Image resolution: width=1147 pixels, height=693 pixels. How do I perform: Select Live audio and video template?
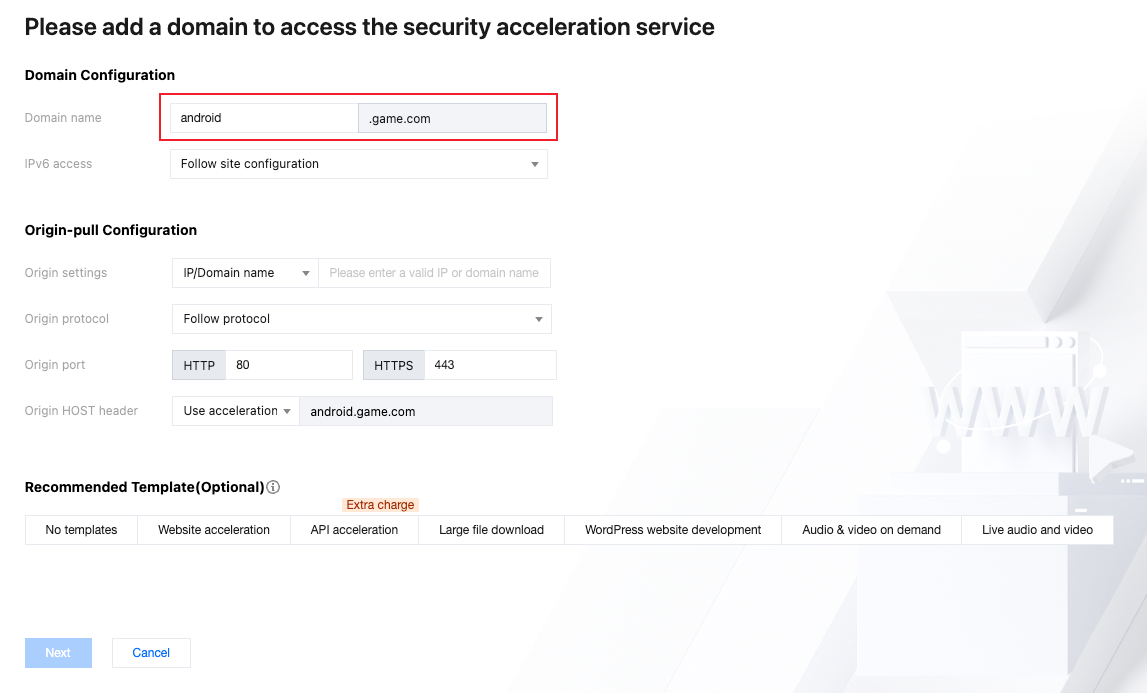pos(1037,530)
